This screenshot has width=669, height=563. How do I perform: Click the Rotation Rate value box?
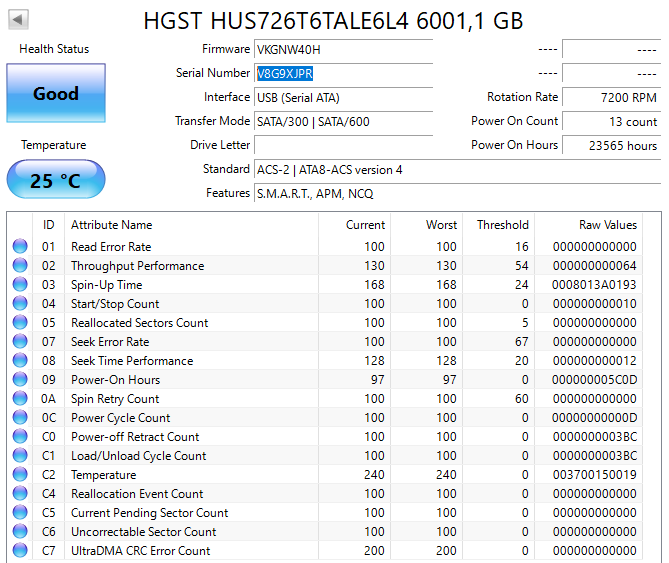[611, 98]
